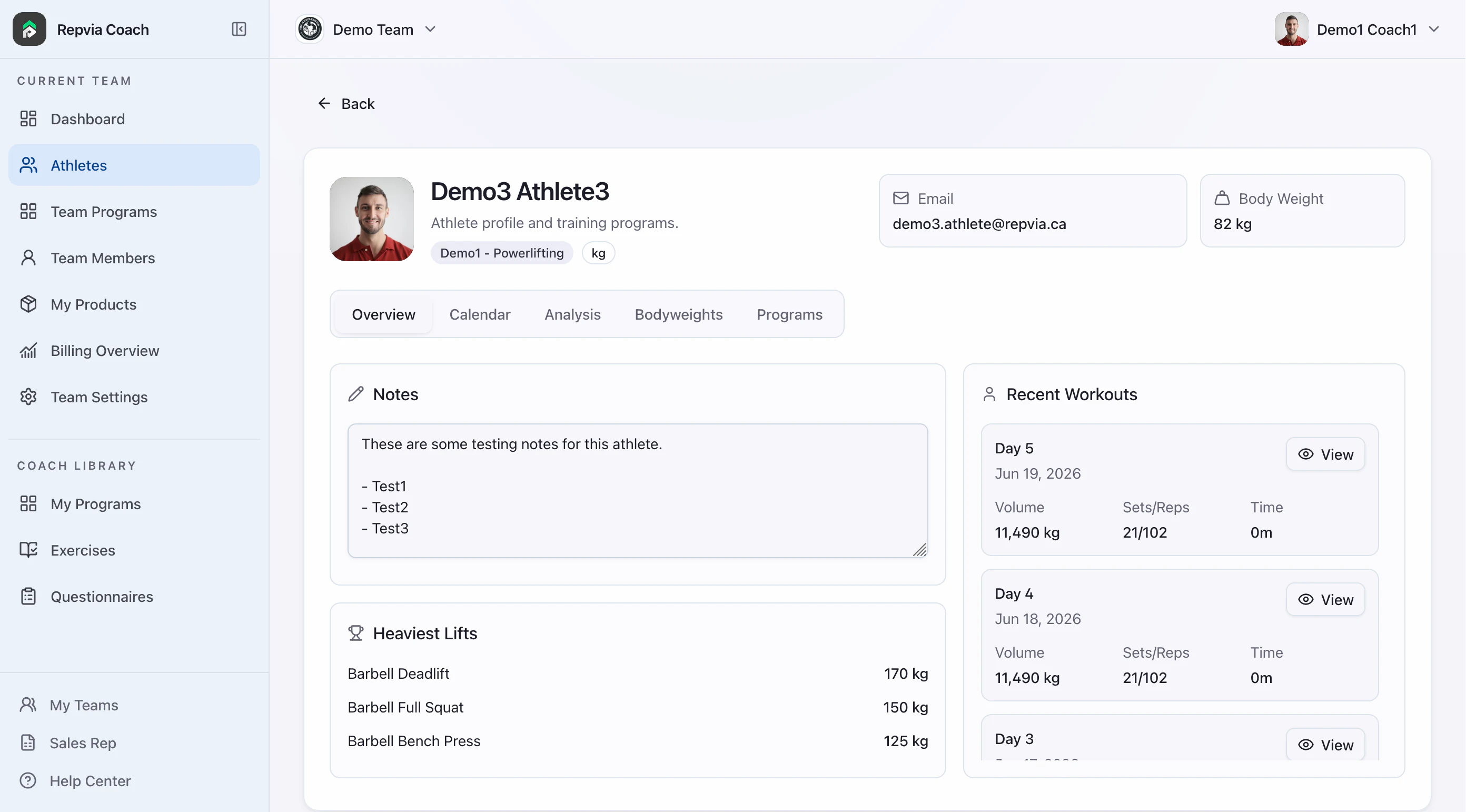
Task: Click the My Products box icon
Action: click(28, 304)
